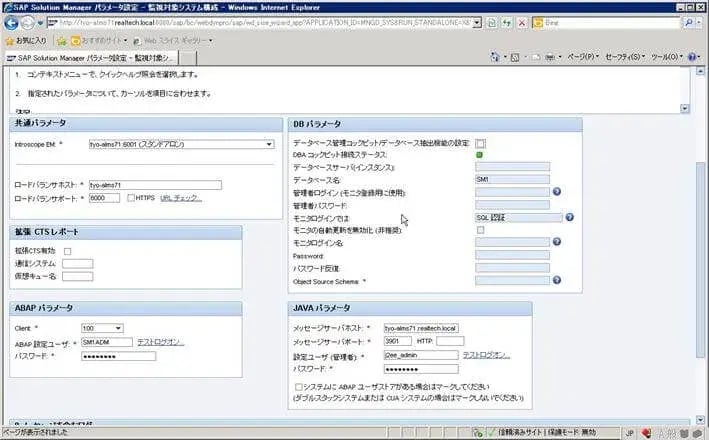Click the Object Source Schema input field
This screenshot has width=709, height=440.
click(x=512, y=281)
